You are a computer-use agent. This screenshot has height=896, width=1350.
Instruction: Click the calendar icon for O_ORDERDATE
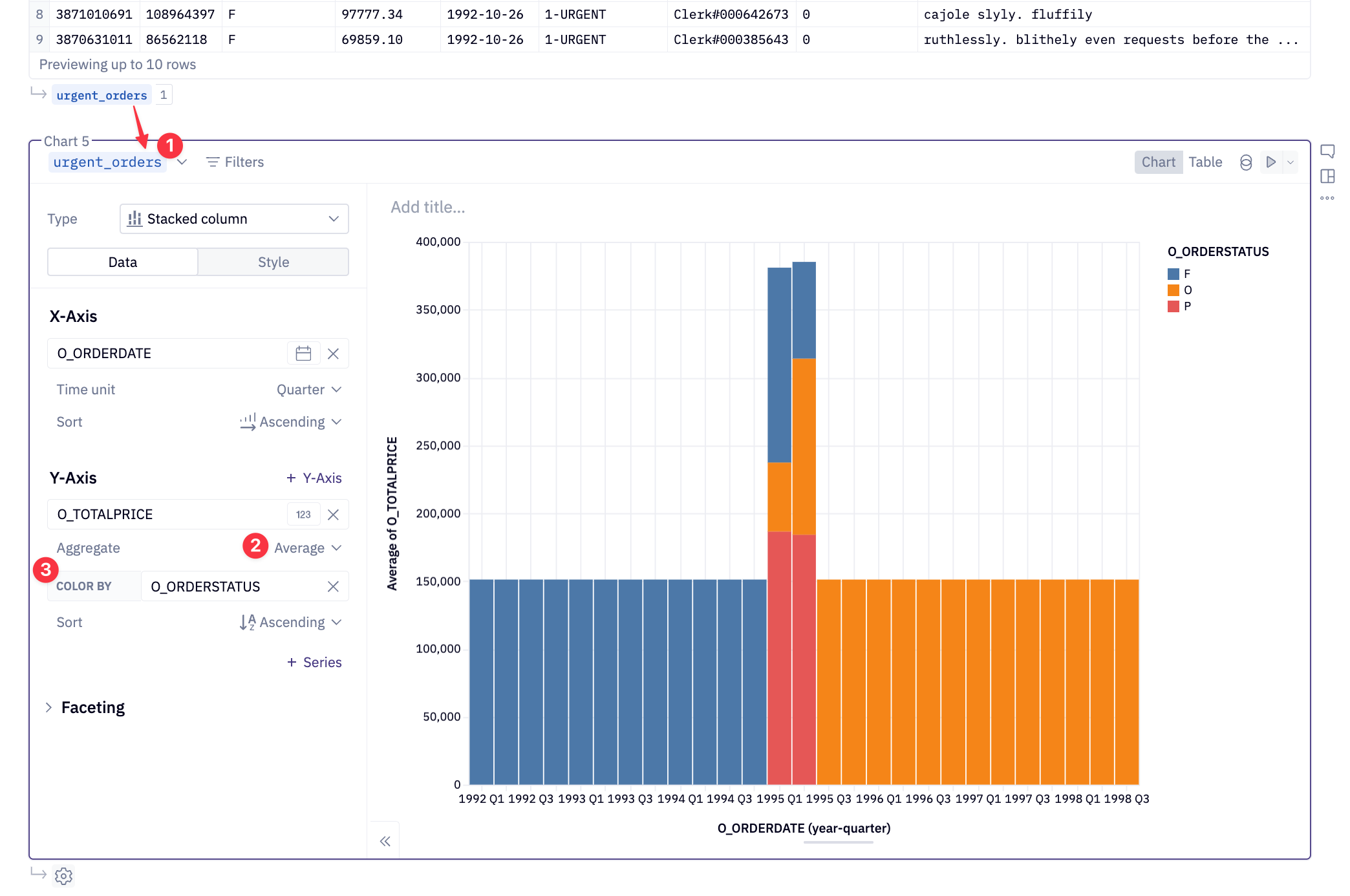pyautogui.click(x=303, y=354)
